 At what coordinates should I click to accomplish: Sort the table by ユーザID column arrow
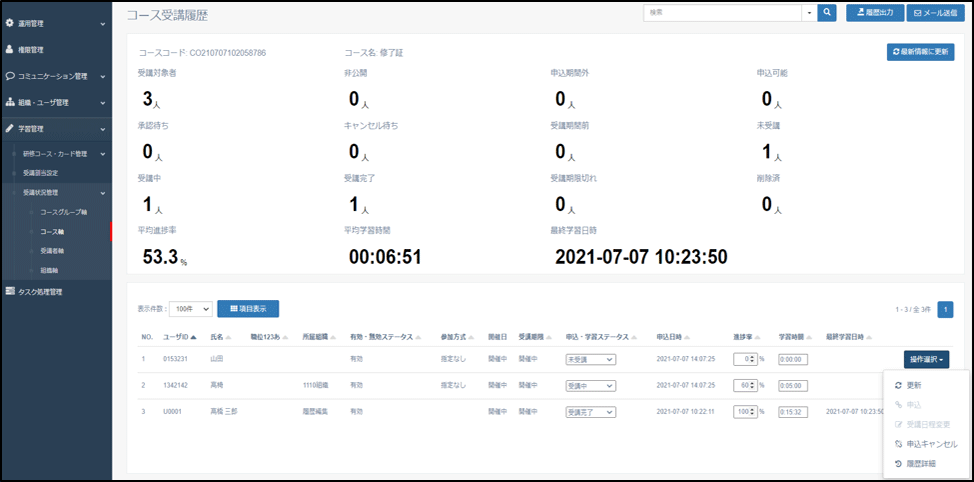[x=194, y=338]
